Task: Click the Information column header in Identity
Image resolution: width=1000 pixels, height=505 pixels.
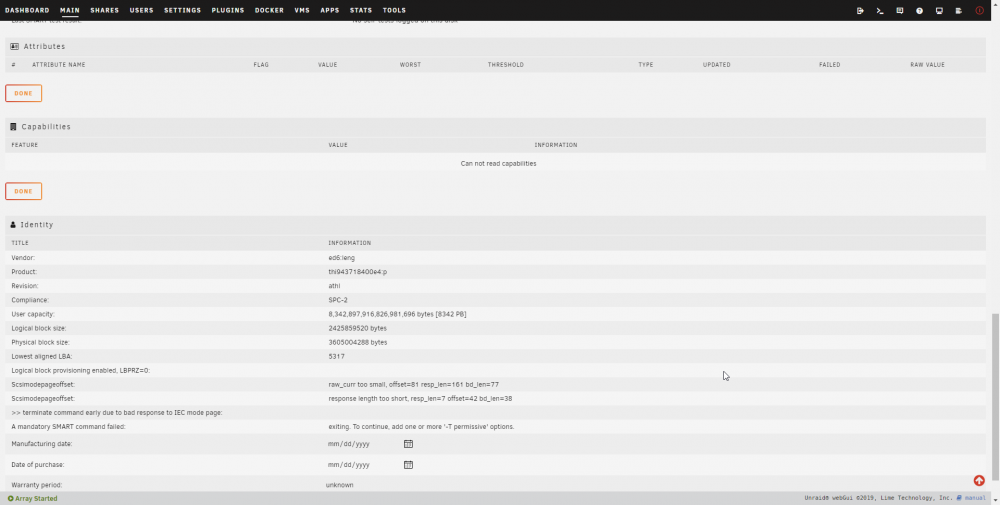Action: [349, 243]
